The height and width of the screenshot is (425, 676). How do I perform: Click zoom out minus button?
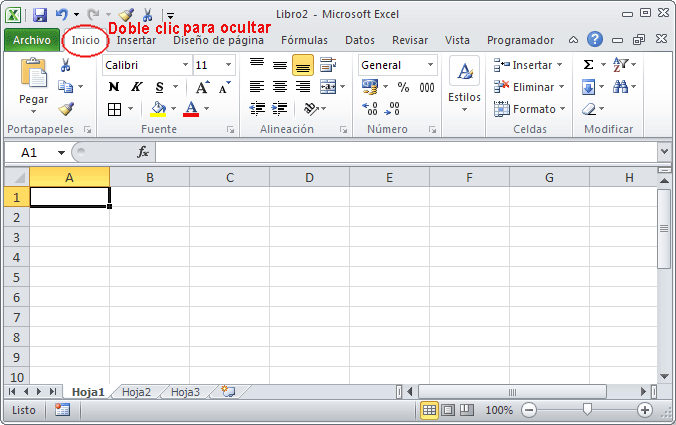coord(529,410)
